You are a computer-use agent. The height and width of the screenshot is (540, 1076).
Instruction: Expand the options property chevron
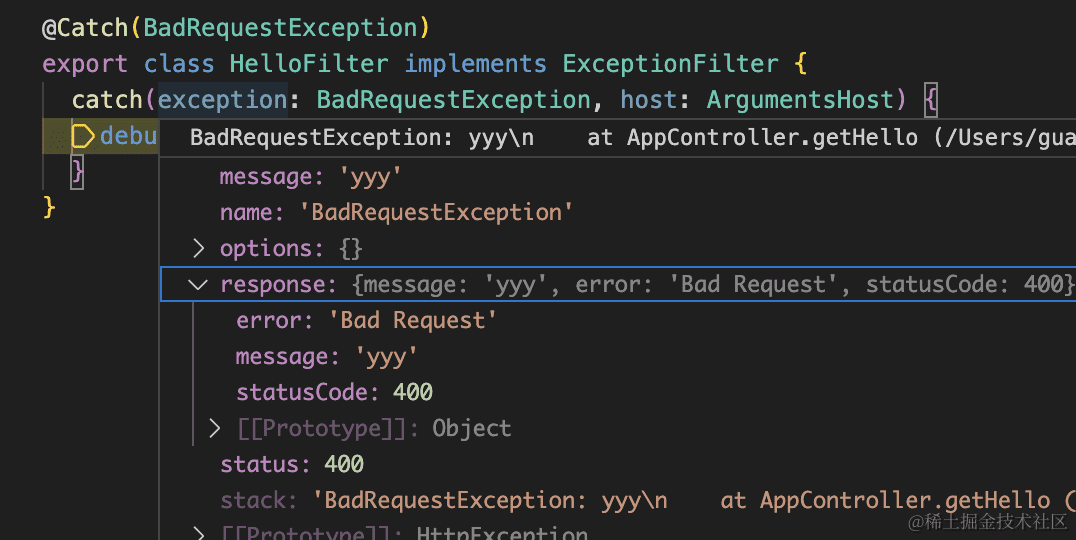198,248
